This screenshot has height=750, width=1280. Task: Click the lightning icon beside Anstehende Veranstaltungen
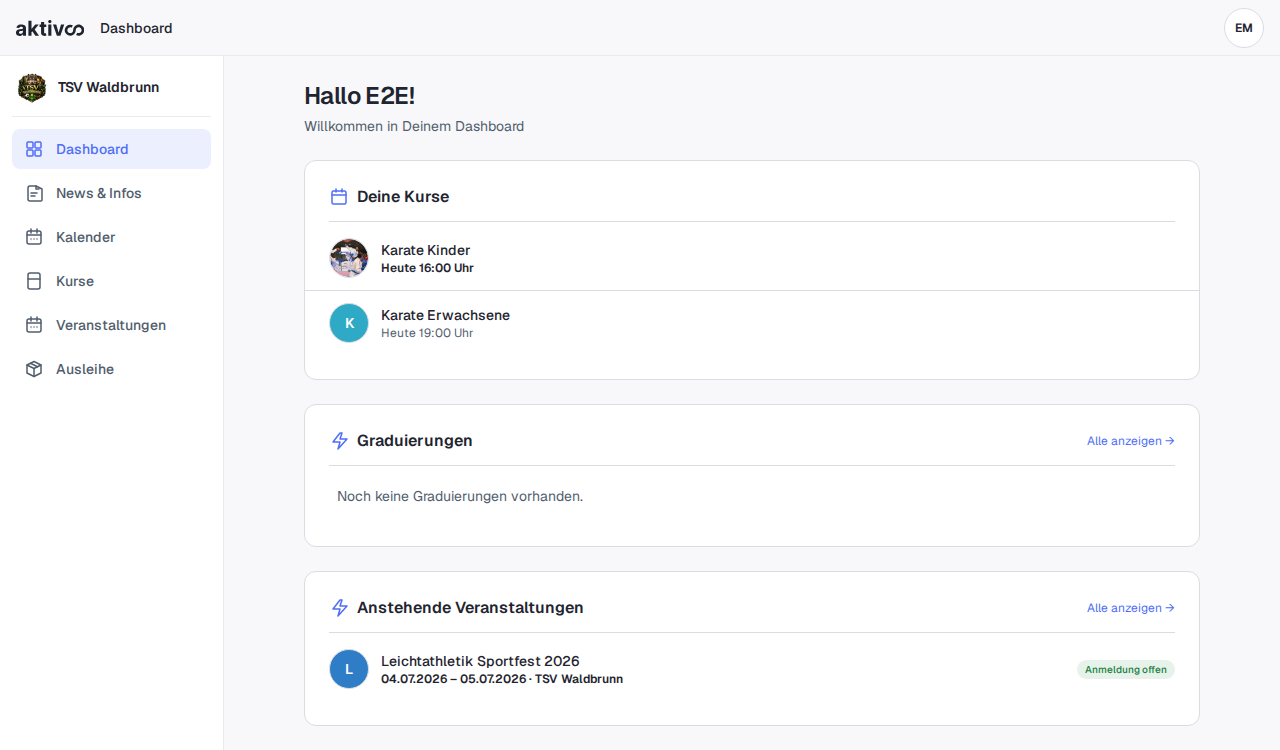coord(339,608)
